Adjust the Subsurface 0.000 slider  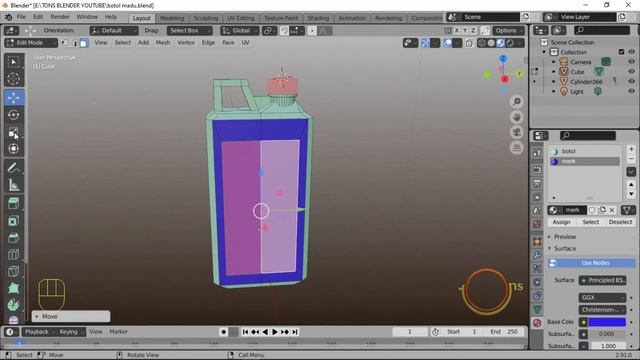click(607, 334)
